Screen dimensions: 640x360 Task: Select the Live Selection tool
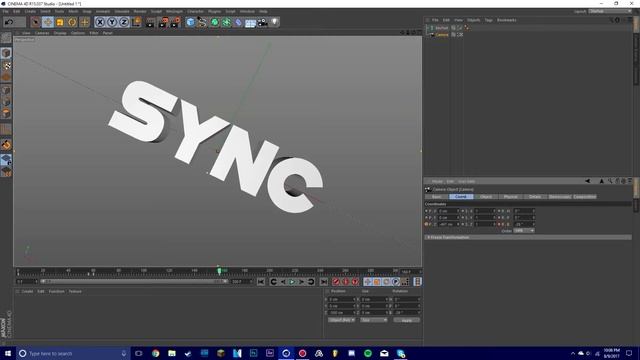tap(36, 22)
